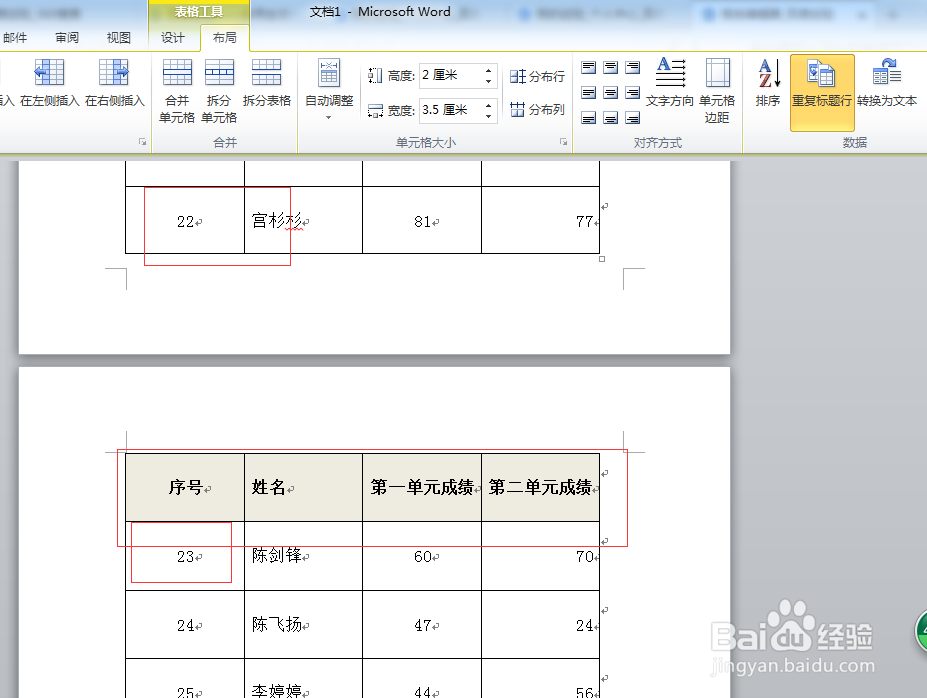Viewport: 927px width, 698px height.
Task: Click inside the 宽度 width input field
Action: coord(450,110)
